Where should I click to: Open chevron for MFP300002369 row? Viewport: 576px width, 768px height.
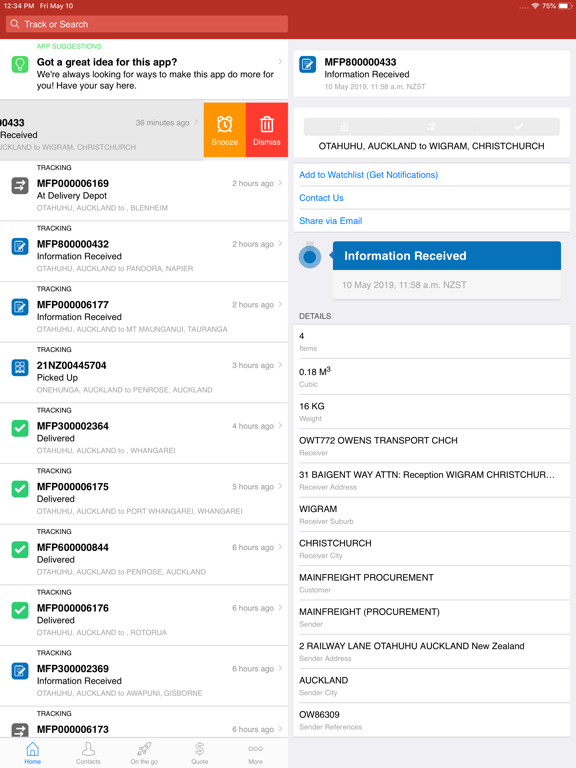tap(280, 669)
